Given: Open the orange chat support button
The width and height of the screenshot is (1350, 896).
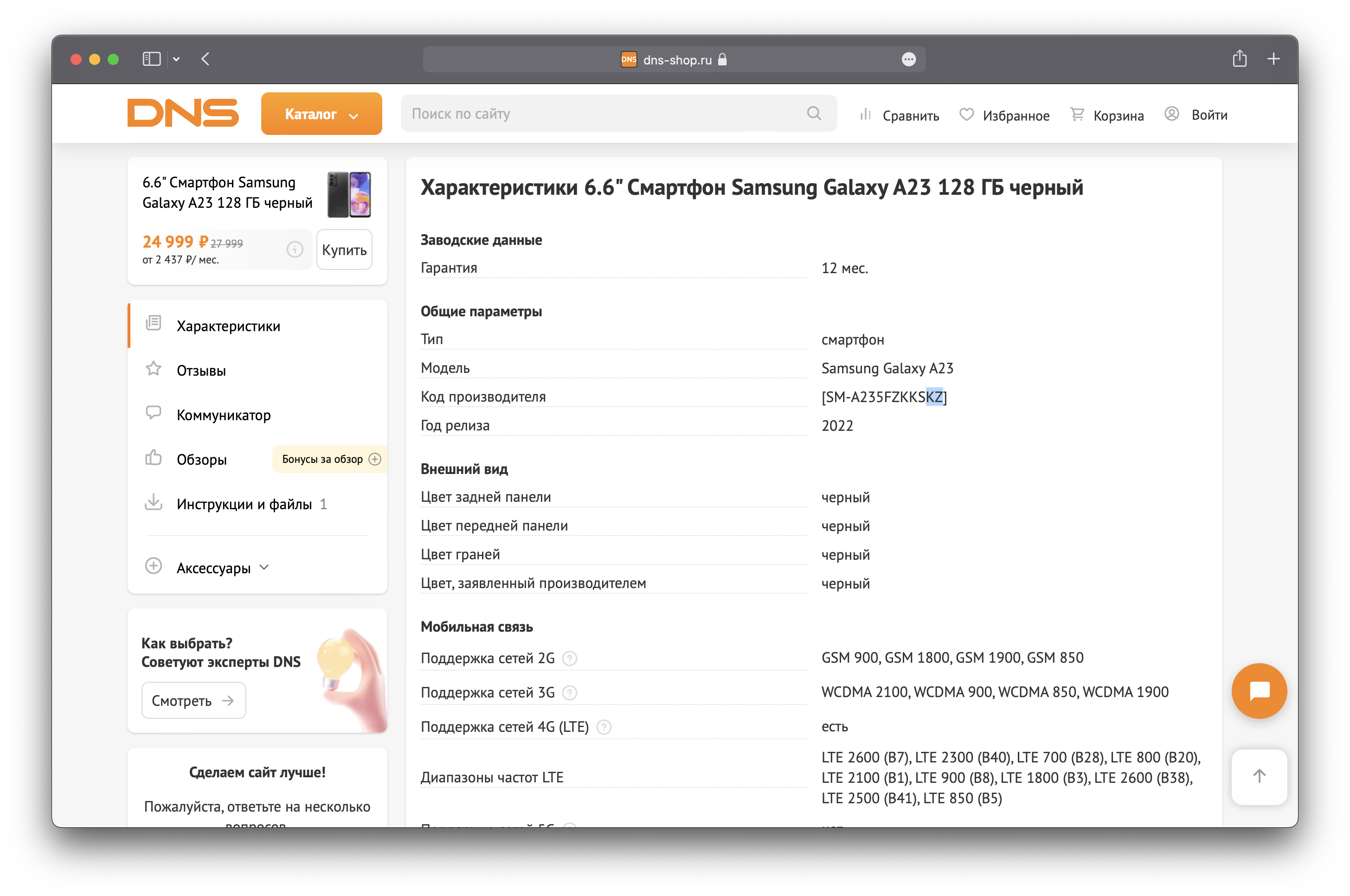Looking at the screenshot, I should 1259,691.
